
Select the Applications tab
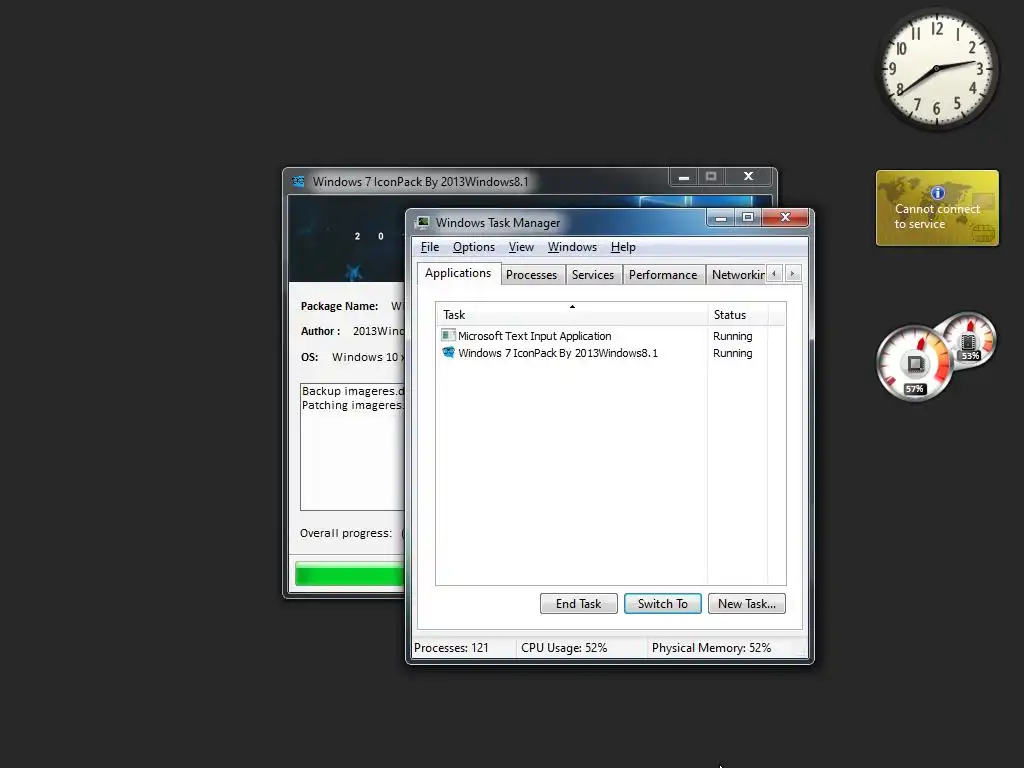tap(458, 273)
